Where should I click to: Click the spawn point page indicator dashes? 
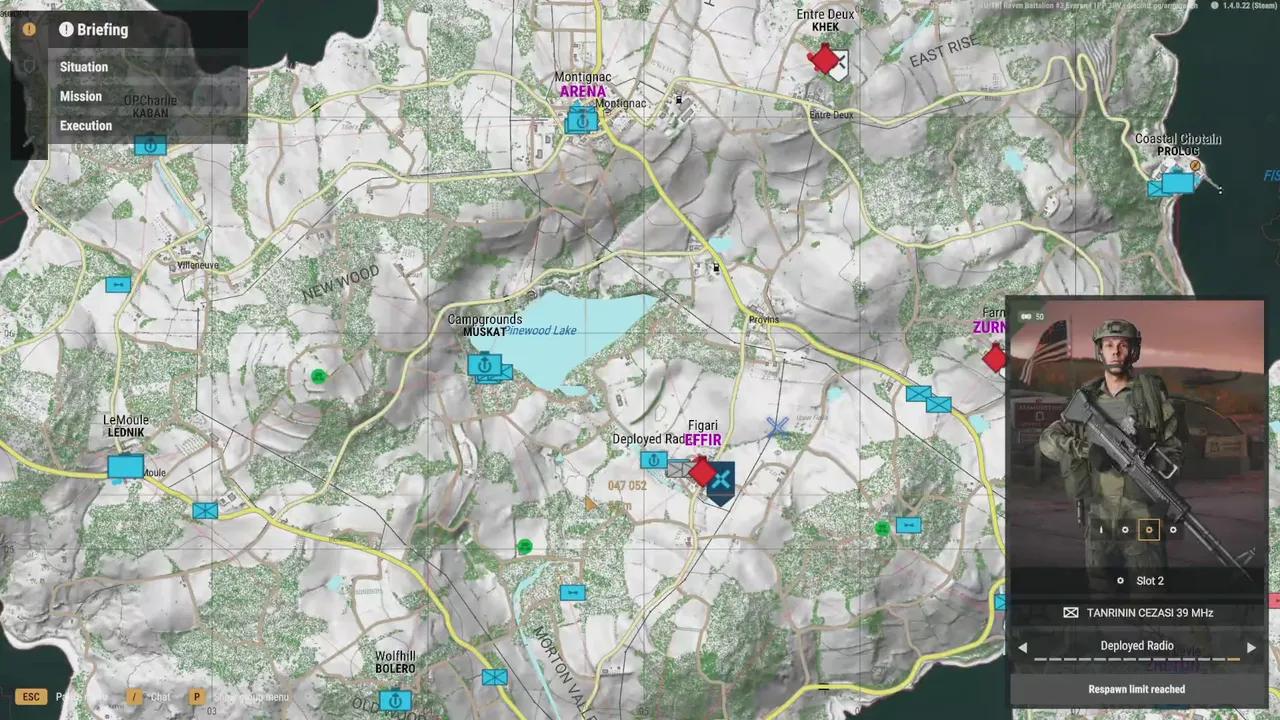1137,660
